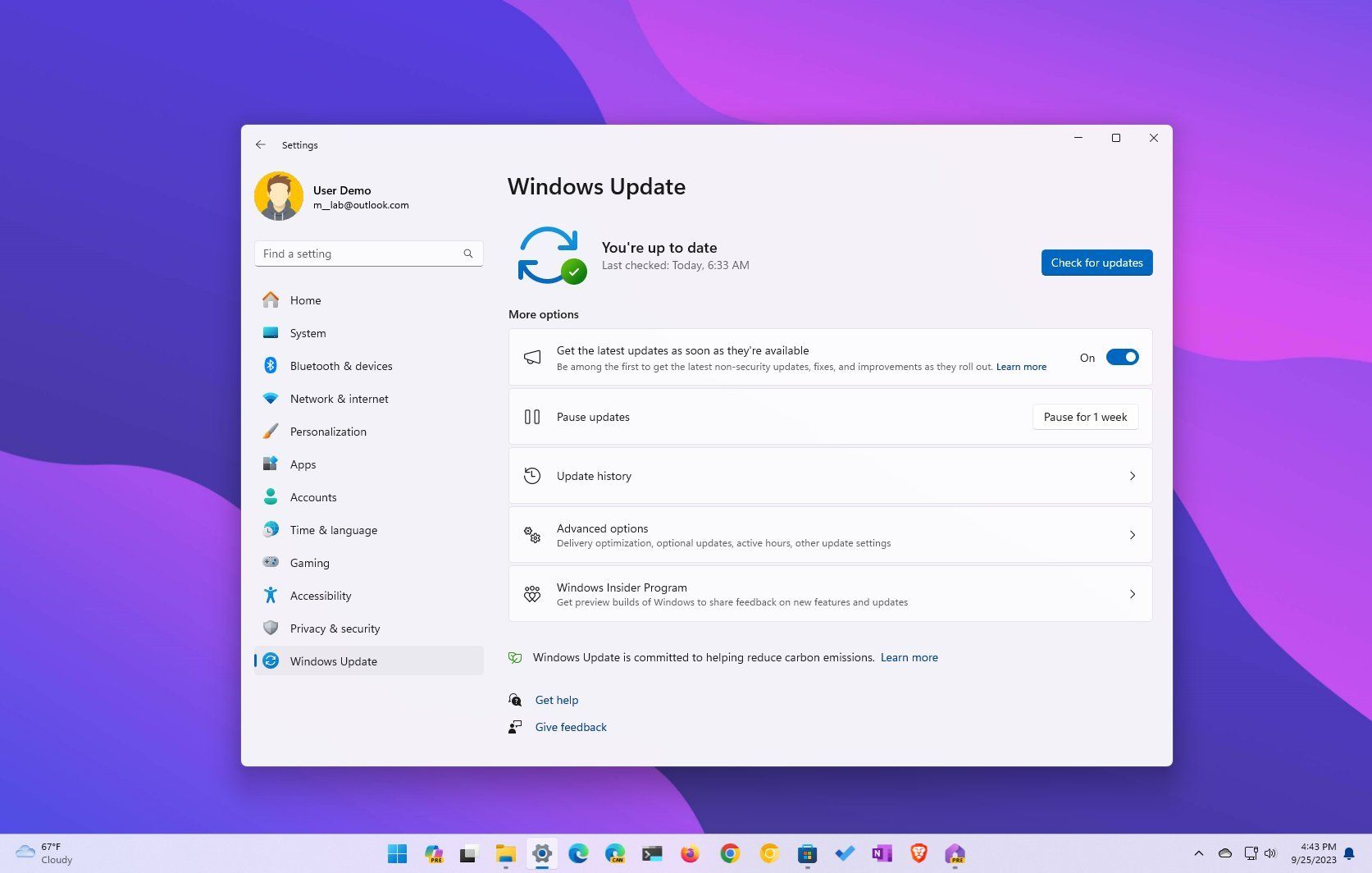The image size is (1372, 873).
Task: Show hidden system tray icons
Action: 1198,853
